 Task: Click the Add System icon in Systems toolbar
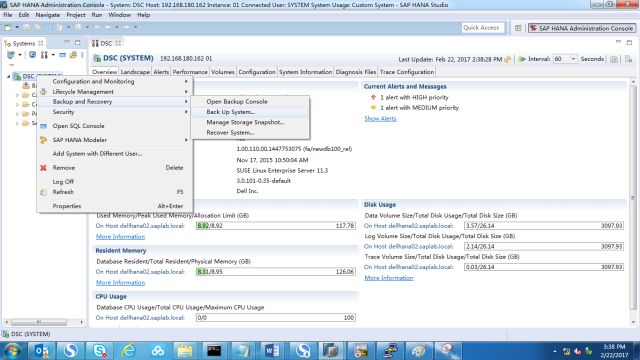click(x=11, y=55)
